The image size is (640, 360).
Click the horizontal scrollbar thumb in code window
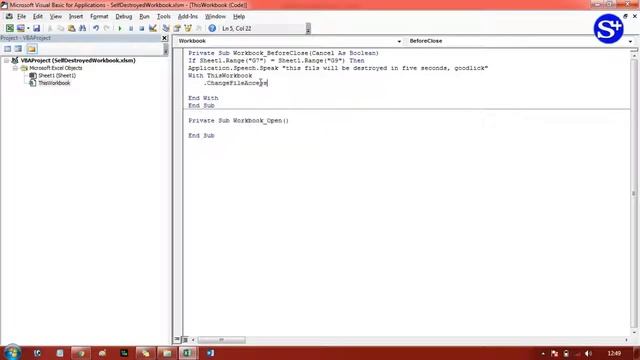pyautogui.click(x=221, y=340)
